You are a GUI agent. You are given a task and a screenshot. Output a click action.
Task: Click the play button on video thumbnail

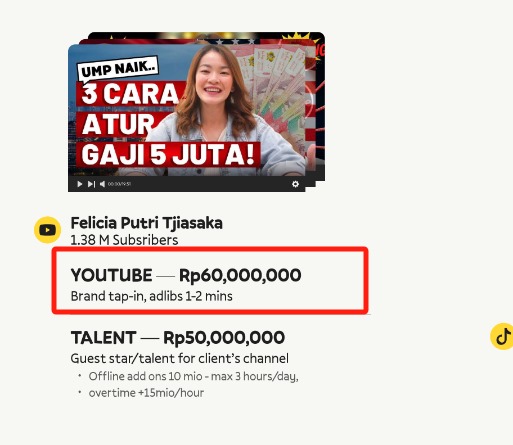(x=79, y=184)
